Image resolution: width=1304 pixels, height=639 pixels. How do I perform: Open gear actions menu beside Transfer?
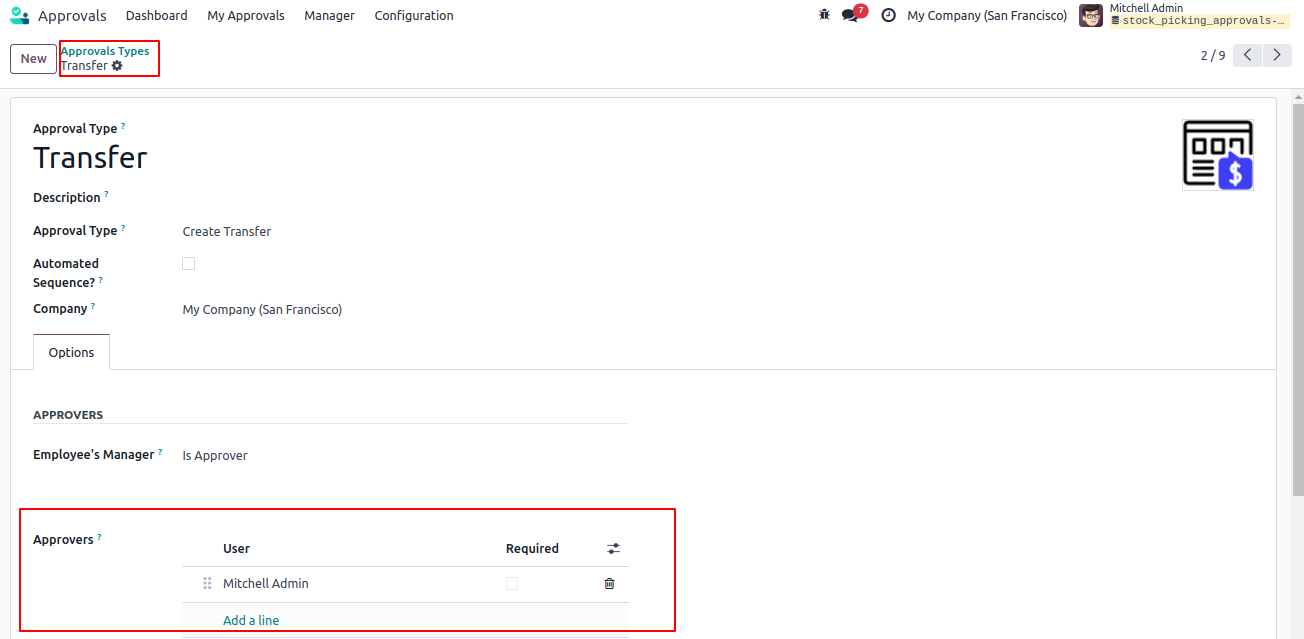point(117,66)
